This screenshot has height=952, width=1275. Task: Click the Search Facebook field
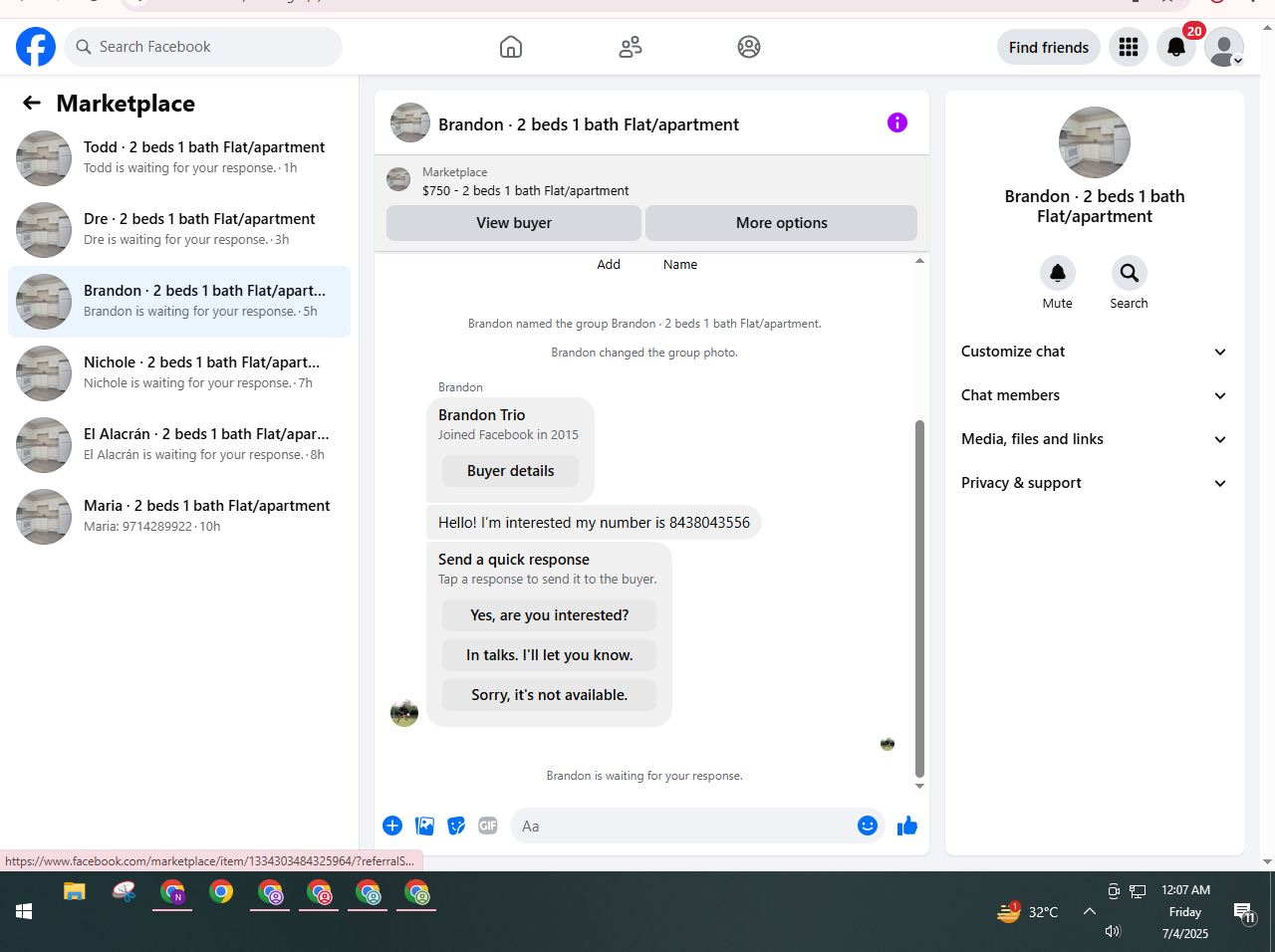coord(203,47)
